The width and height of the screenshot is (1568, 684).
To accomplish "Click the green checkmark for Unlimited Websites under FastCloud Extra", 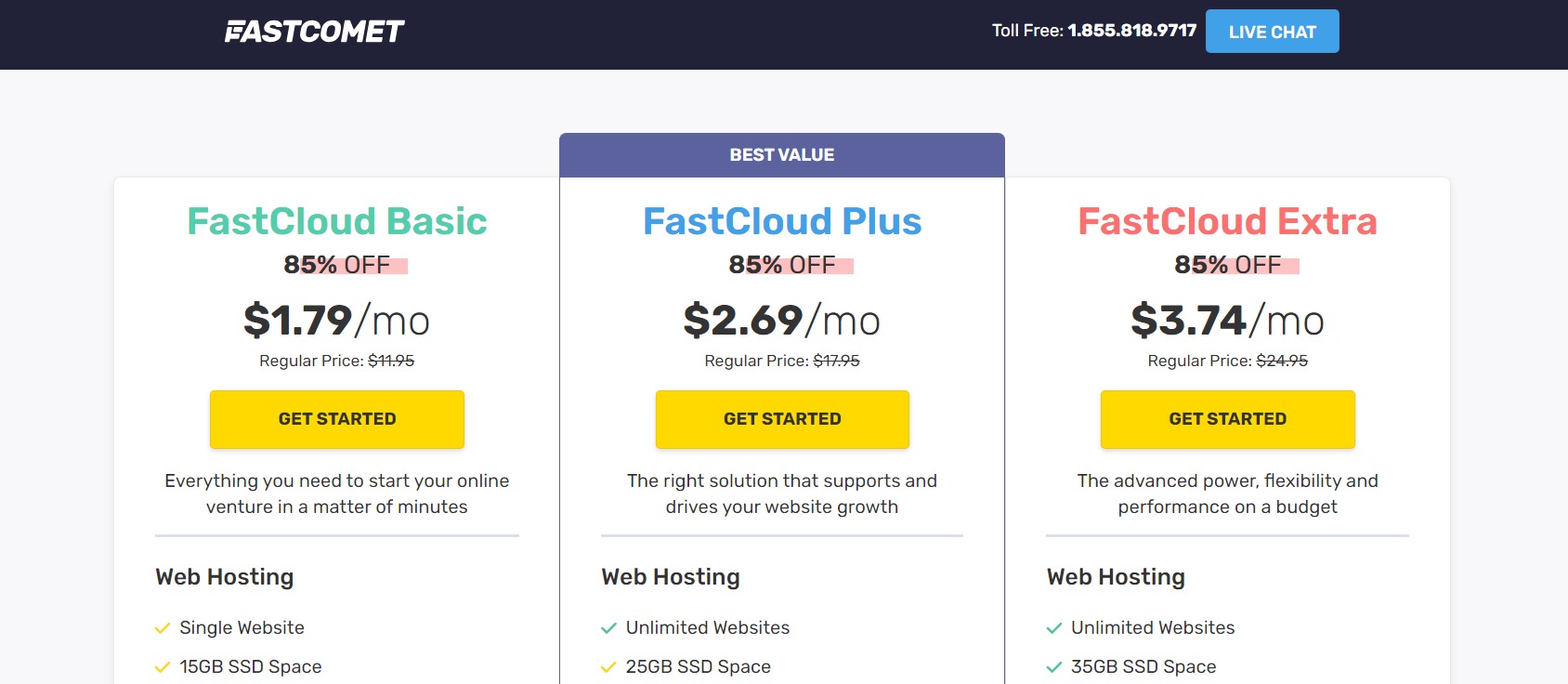I will coord(1052,627).
